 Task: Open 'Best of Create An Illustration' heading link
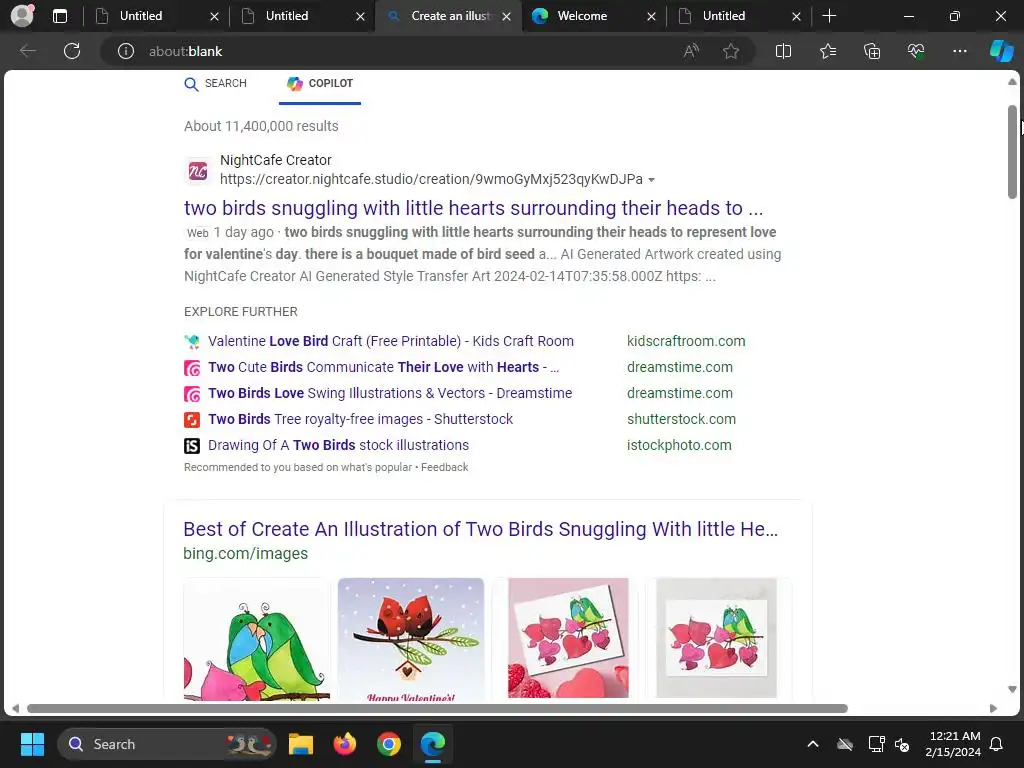(481, 529)
